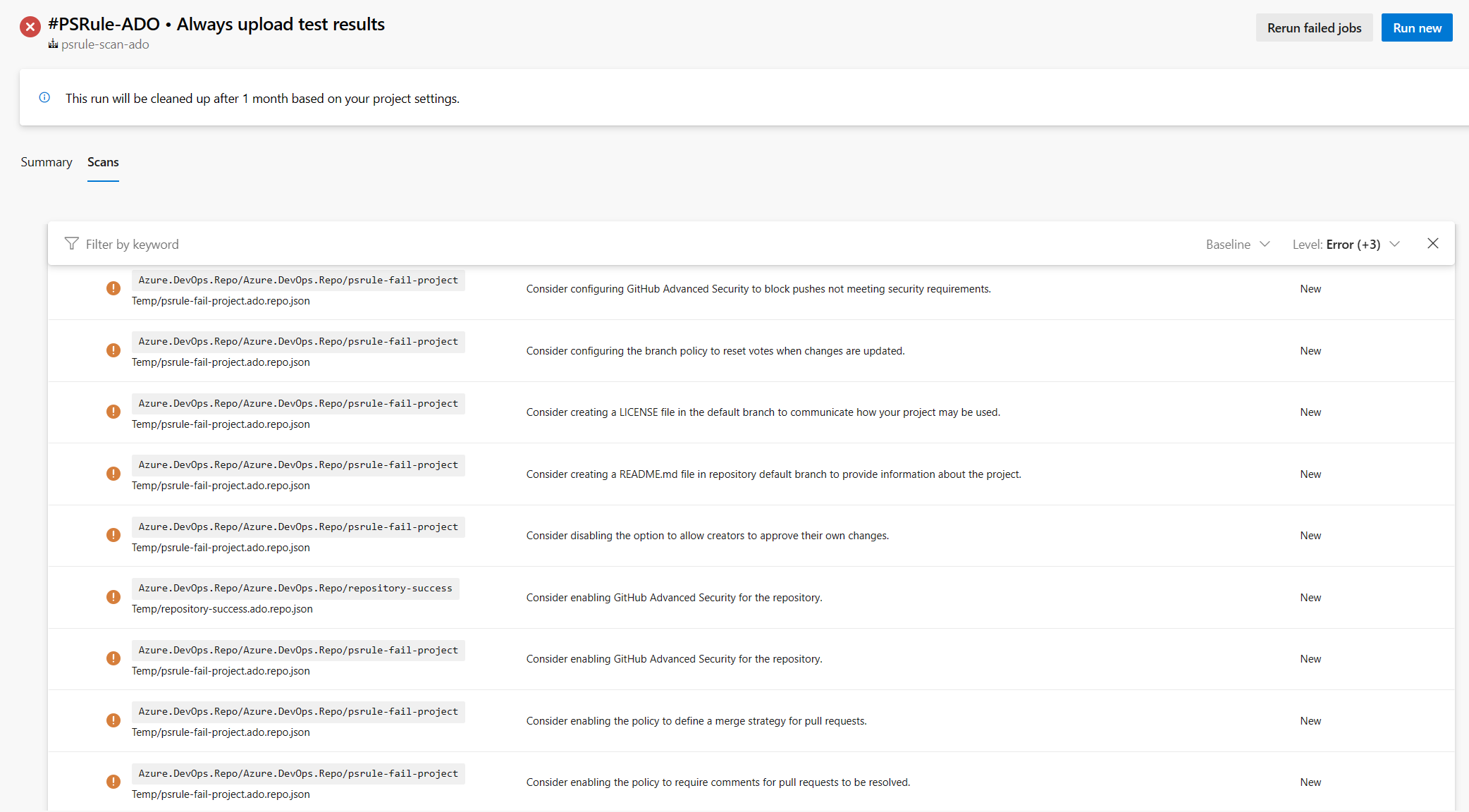This screenshot has width=1469, height=812.
Task: Click the Filter by keyword field
Action: [x=133, y=244]
